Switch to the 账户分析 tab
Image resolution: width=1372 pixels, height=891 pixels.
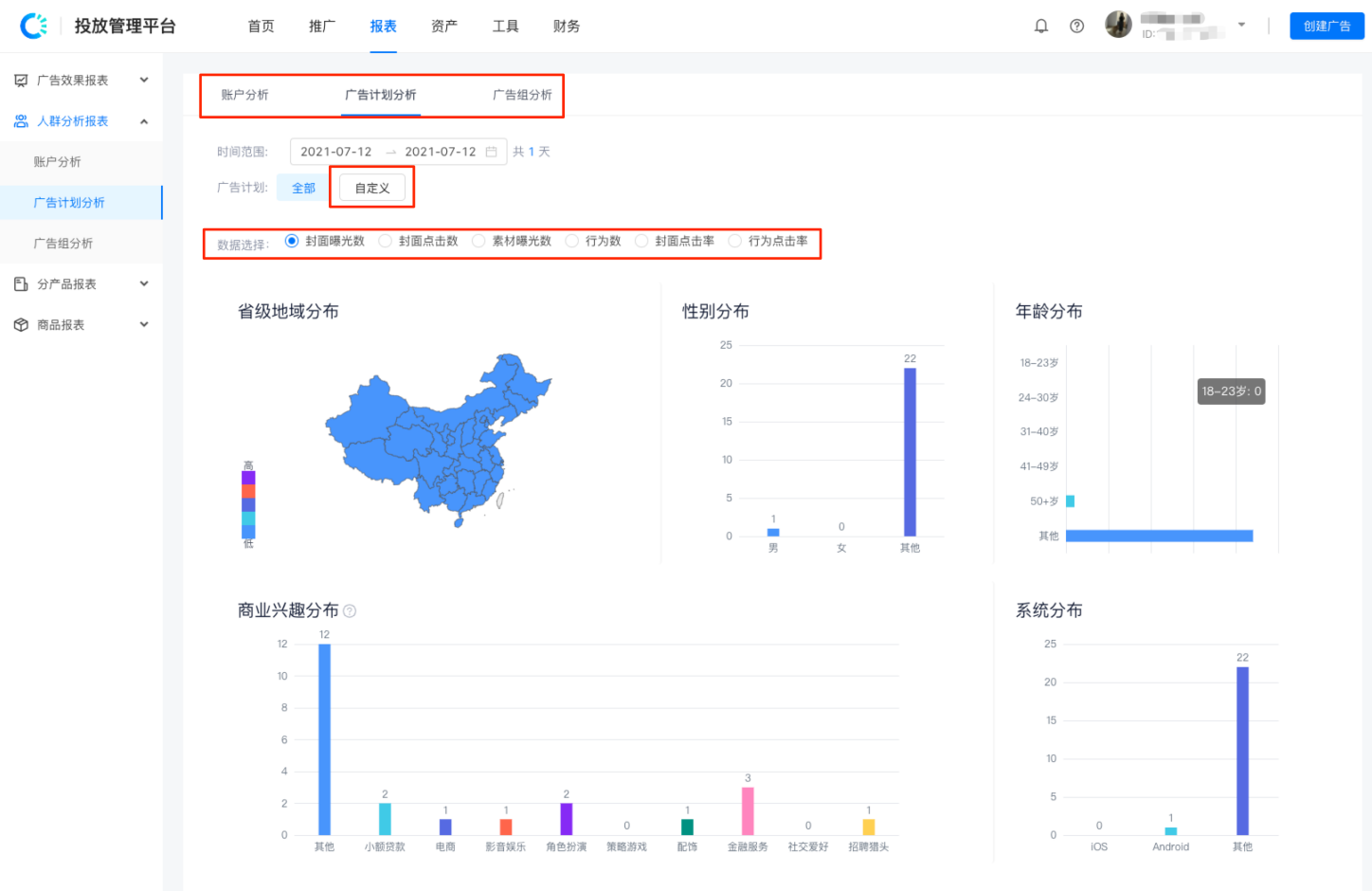(x=244, y=95)
